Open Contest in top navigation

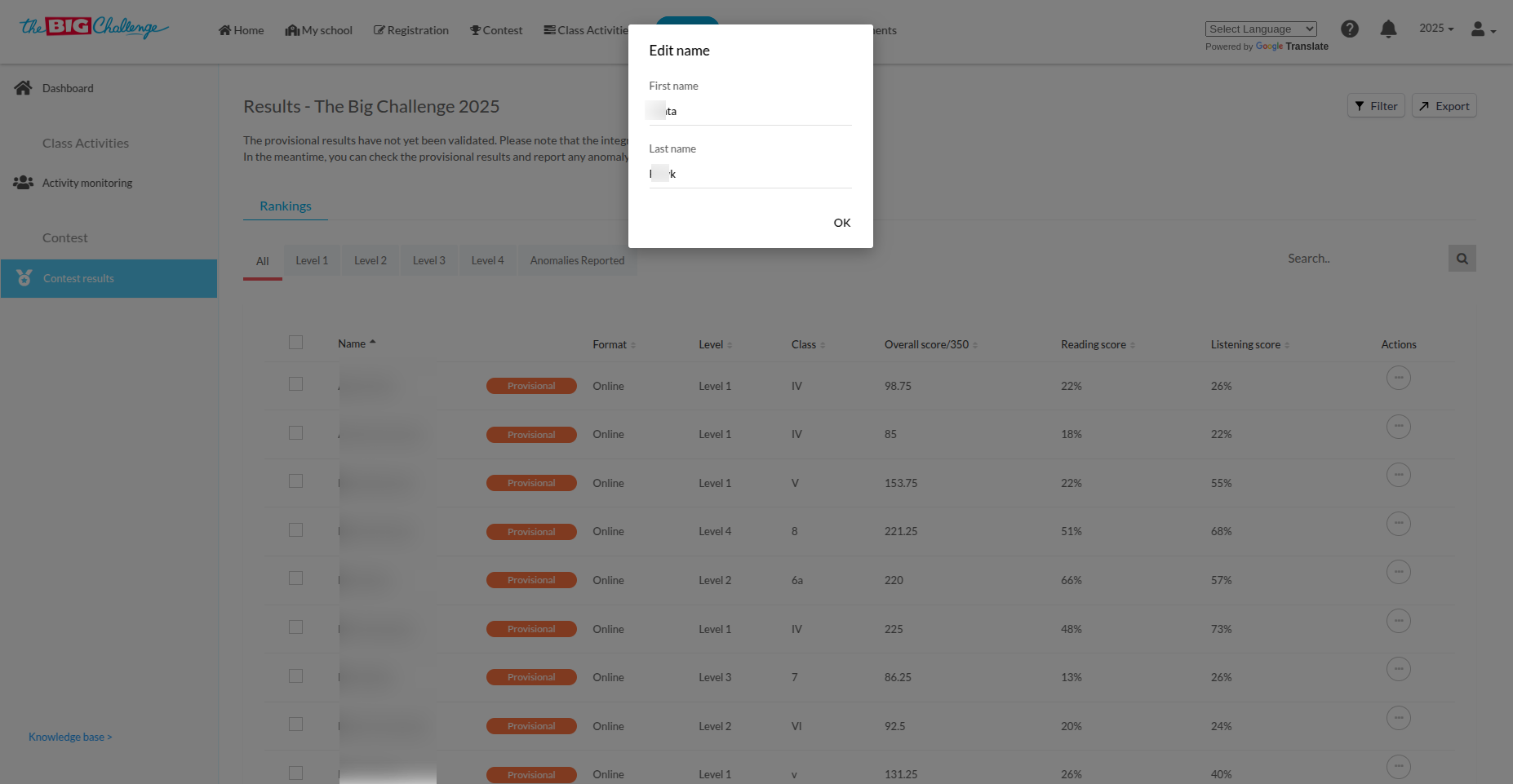coord(496,30)
